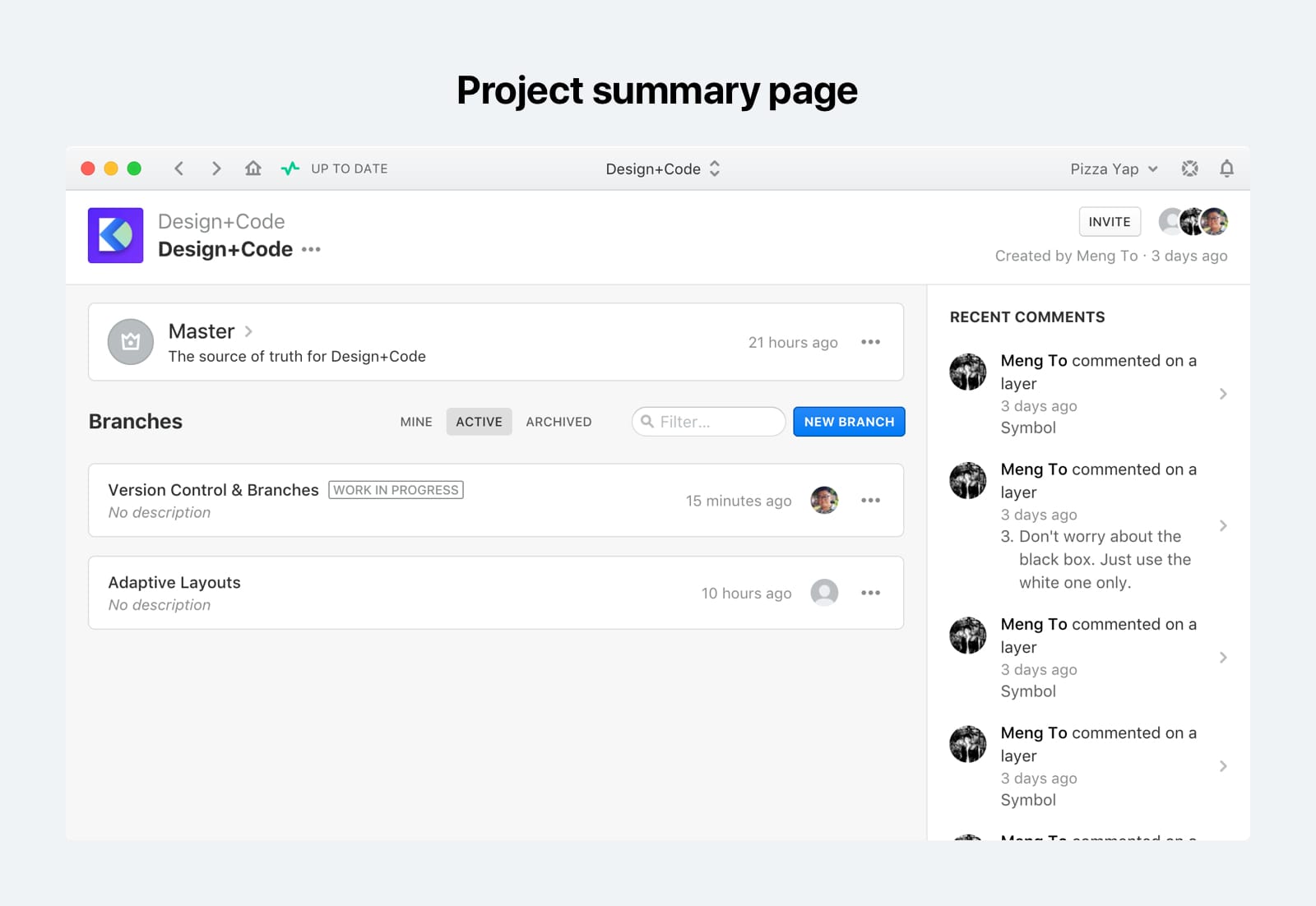The height and width of the screenshot is (906, 1316).
Task: Click the INVITE button
Action: point(1109,221)
